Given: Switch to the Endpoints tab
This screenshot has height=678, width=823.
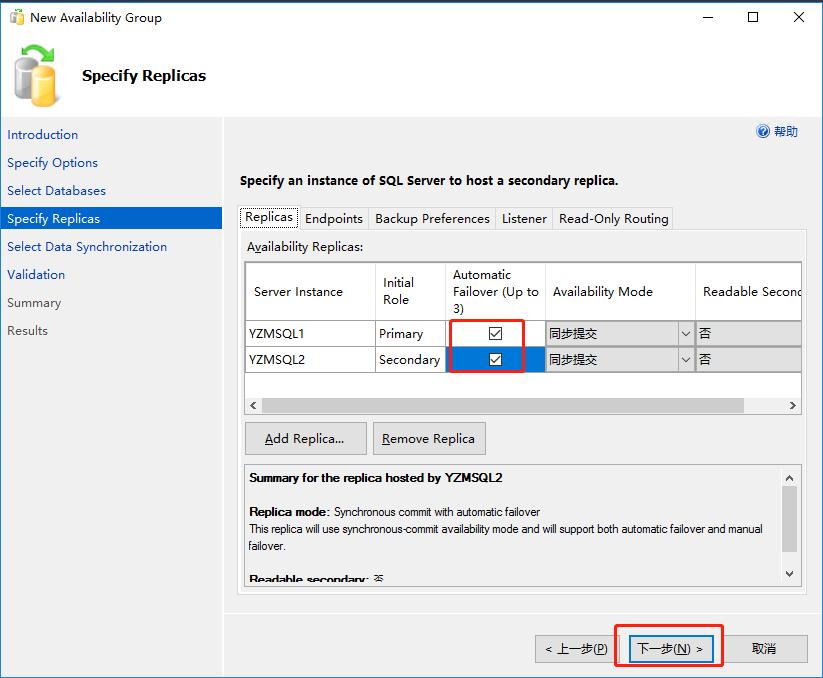Looking at the screenshot, I should [334, 218].
